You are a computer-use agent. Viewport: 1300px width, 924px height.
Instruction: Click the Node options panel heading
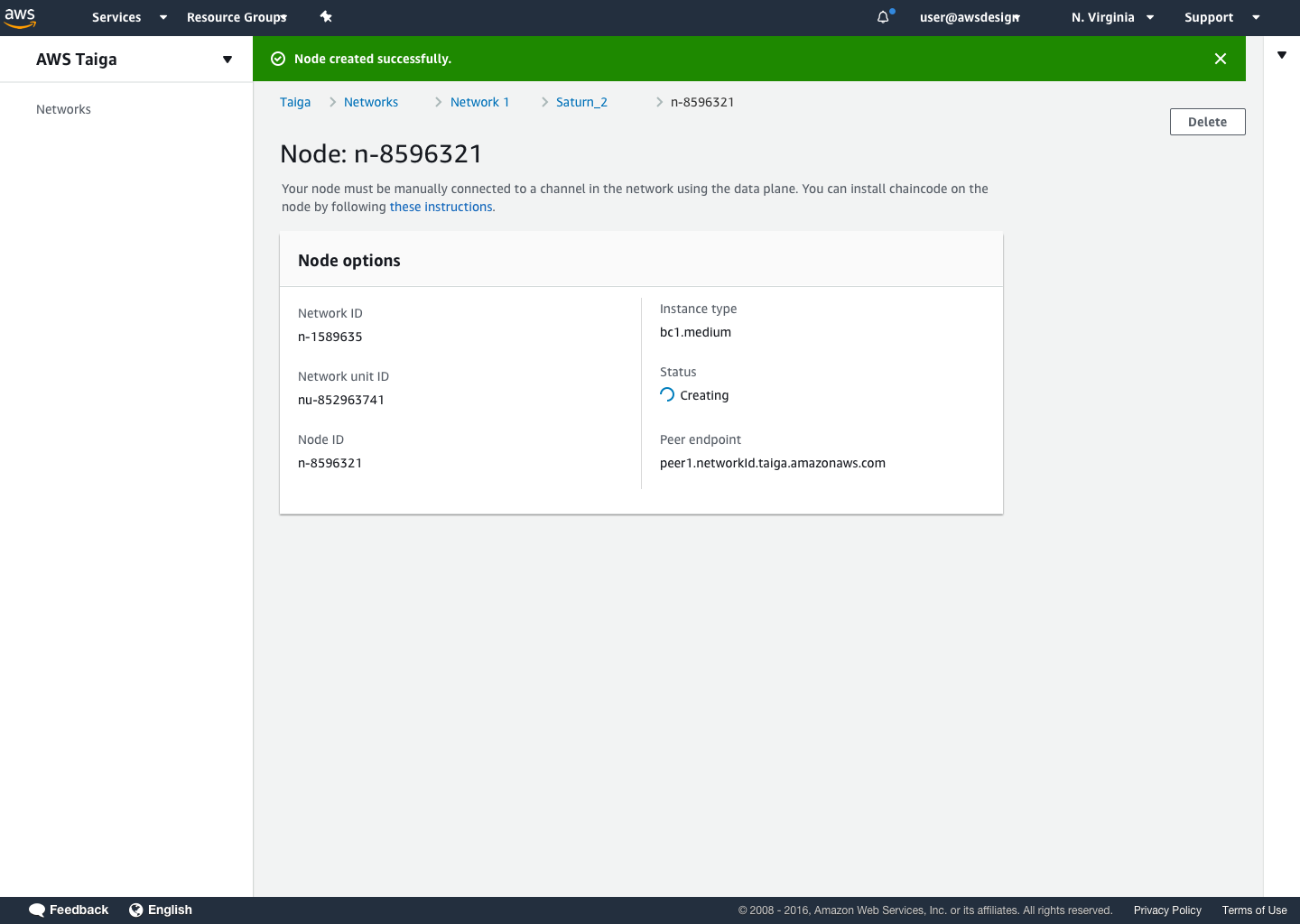349,261
